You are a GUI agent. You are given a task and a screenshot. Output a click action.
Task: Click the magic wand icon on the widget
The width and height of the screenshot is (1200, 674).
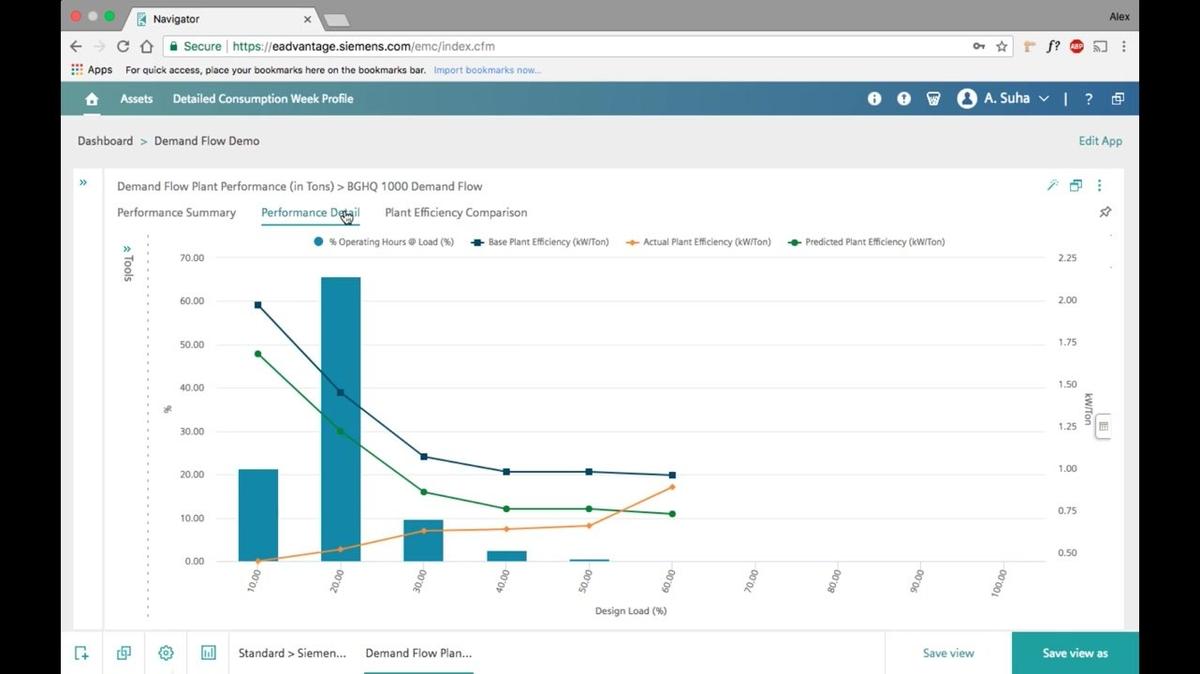(x=1052, y=185)
